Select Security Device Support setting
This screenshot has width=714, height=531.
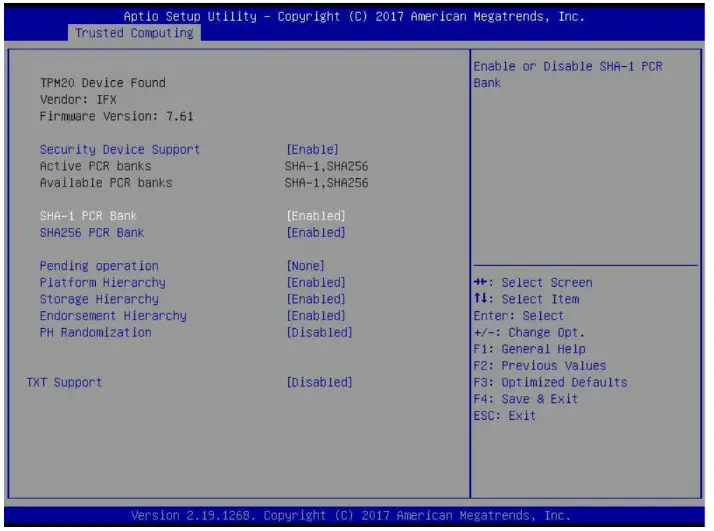[120, 149]
